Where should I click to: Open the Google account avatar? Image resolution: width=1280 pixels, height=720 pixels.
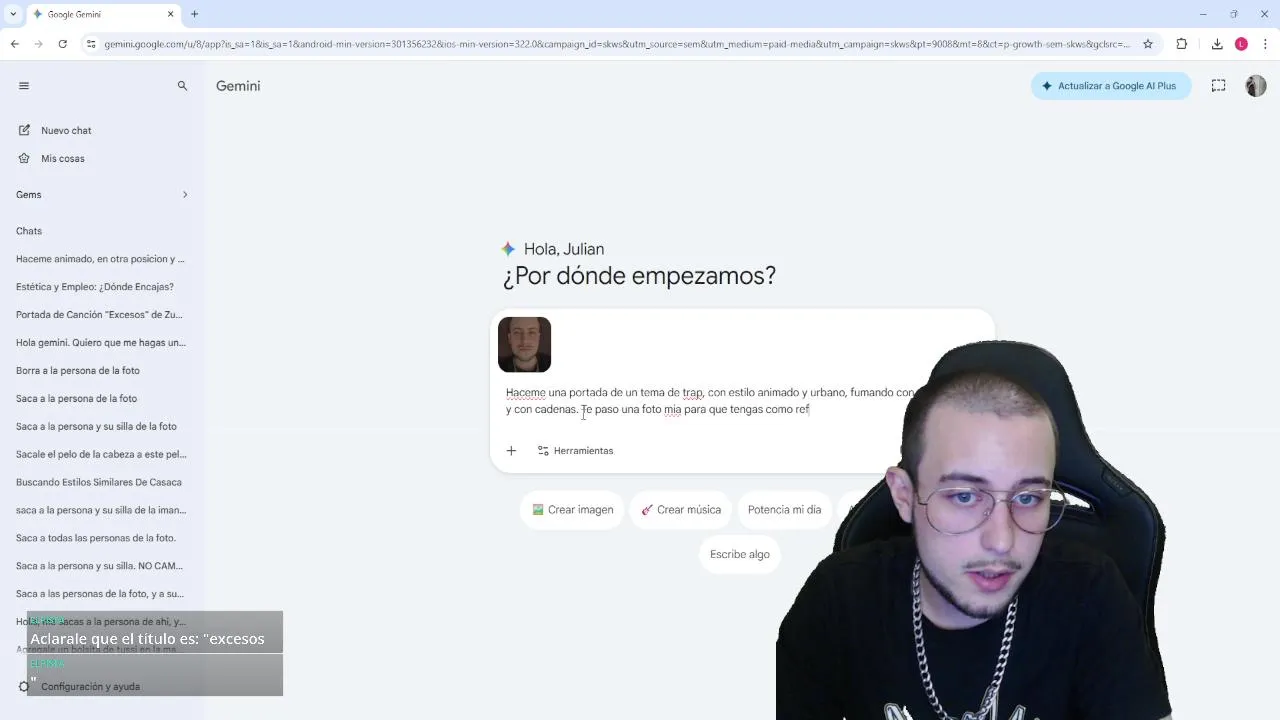pyautogui.click(x=1256, y=86)
